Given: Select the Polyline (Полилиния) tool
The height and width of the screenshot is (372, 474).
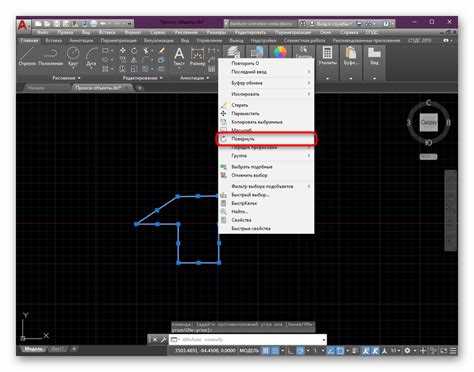Looking at the screenshot, I should pos(51,56).
